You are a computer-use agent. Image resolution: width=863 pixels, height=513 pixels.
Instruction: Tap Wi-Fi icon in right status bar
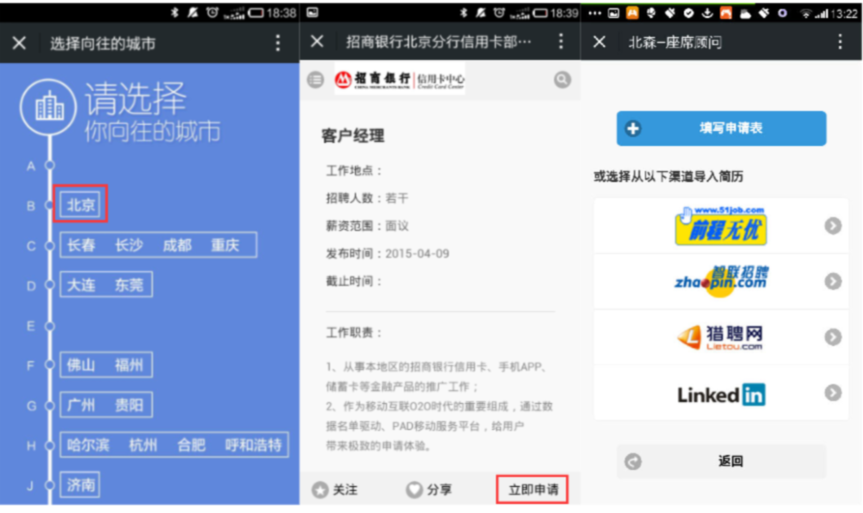(x=806, y=14)
